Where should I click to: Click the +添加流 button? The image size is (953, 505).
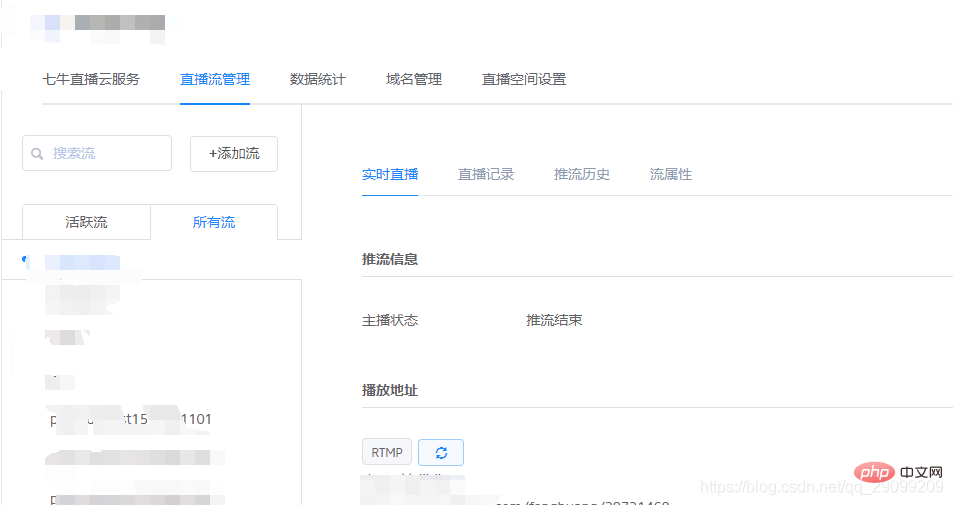pos(234,154)
